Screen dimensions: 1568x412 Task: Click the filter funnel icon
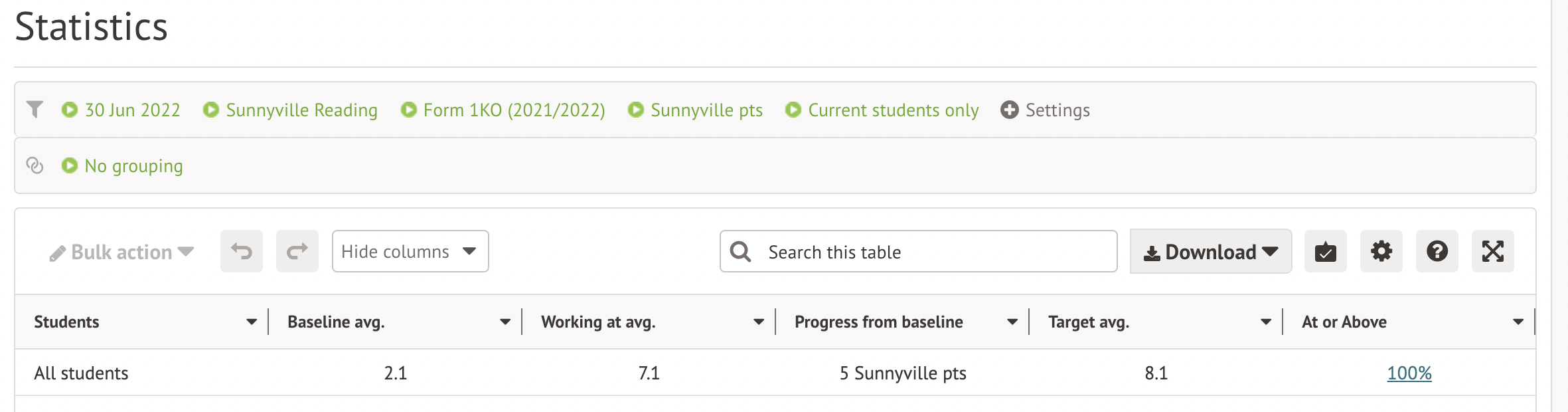(x=35, y=109)
